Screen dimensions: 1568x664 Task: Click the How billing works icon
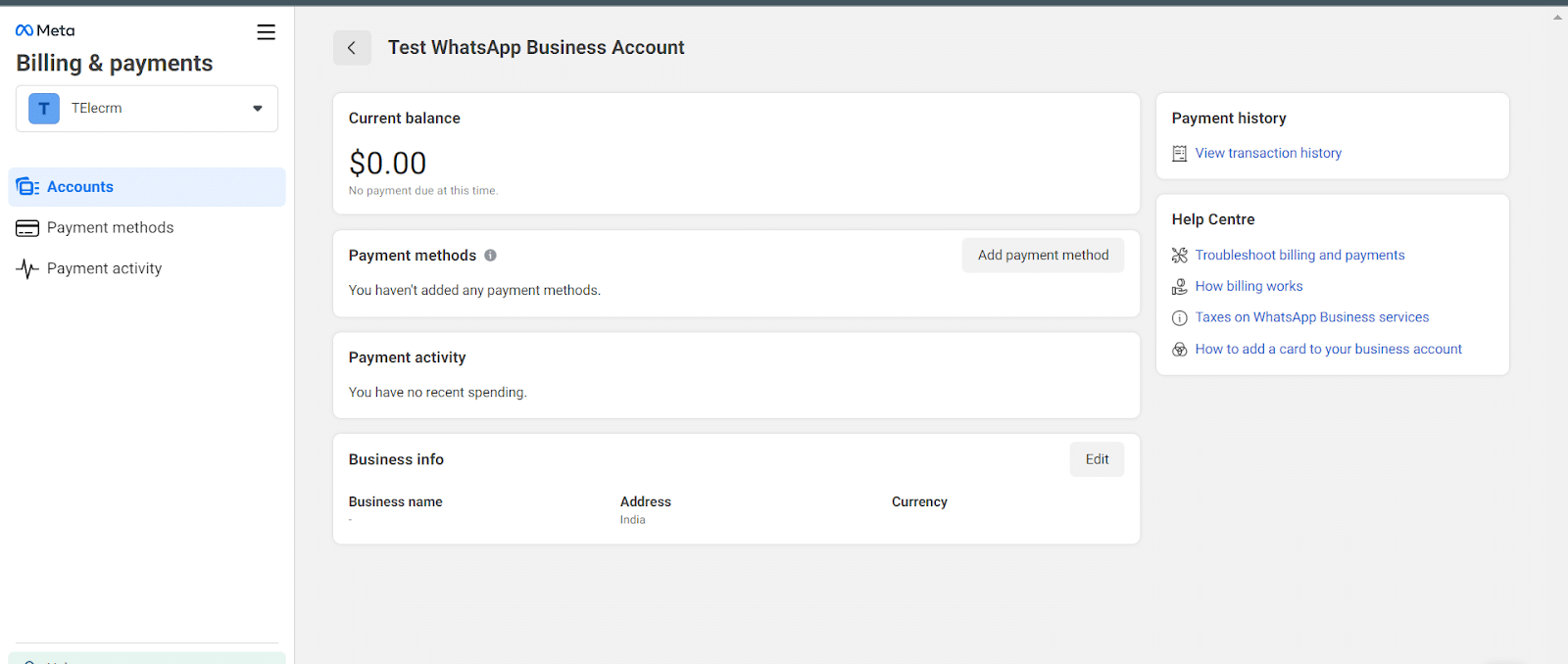[x=1180, y=287]
